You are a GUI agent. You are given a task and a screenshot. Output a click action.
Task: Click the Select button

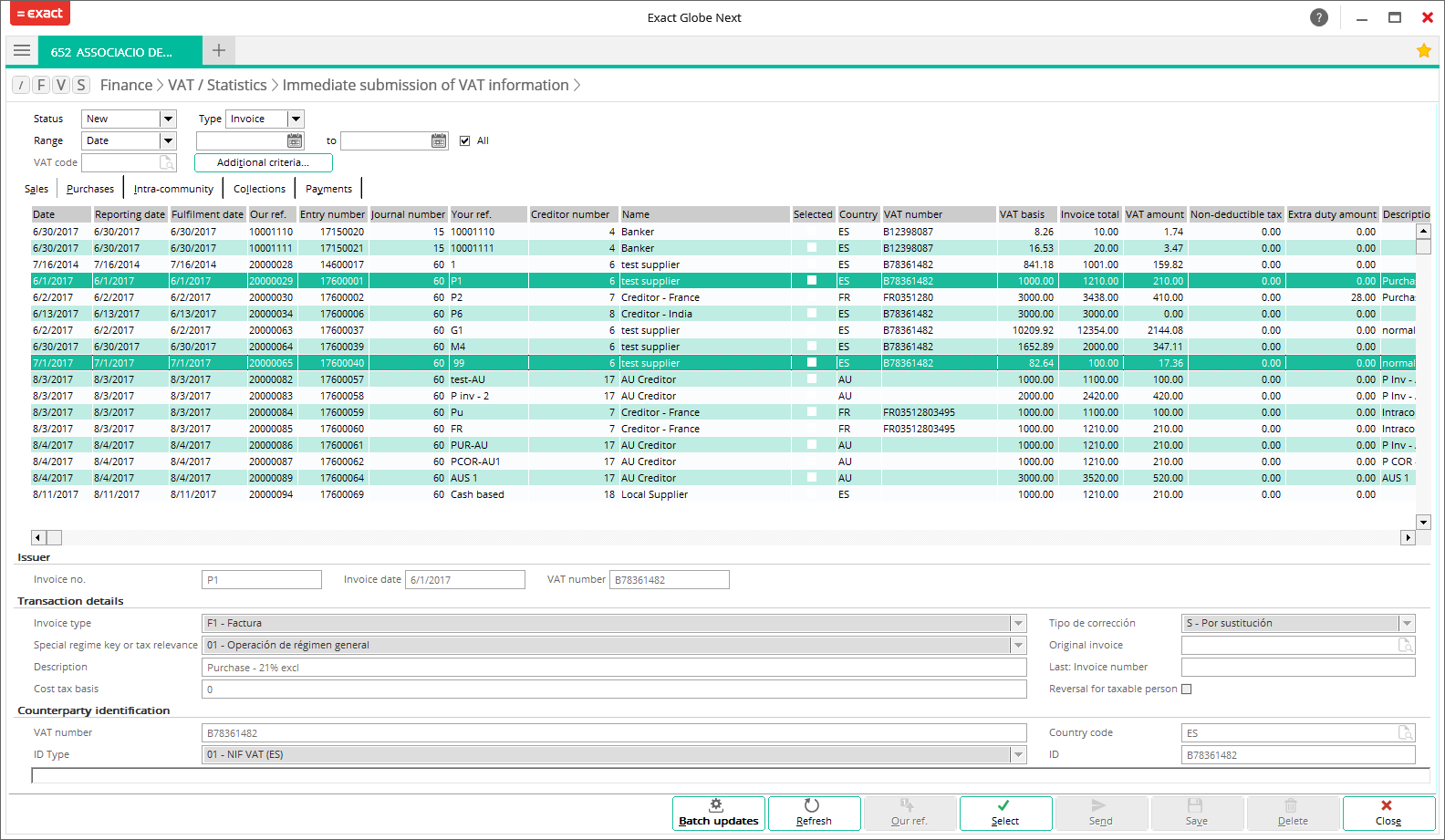point(1005,813)
